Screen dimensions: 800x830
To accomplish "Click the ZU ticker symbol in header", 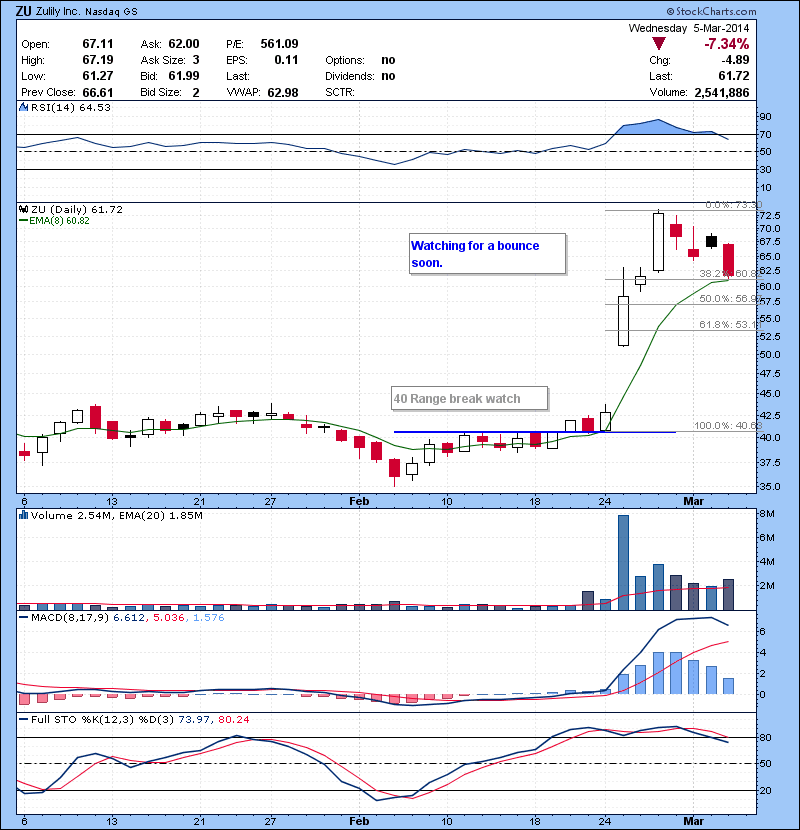I will [x=24, y=11].
